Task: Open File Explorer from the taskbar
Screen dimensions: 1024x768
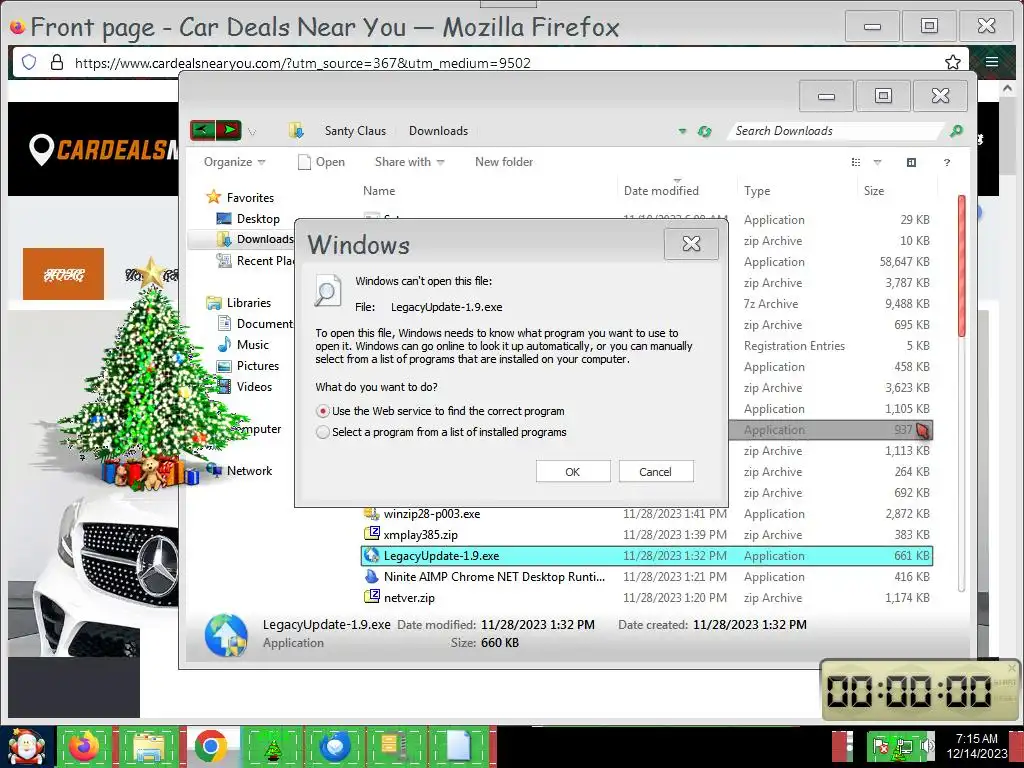Action: [x=148, y=746]
